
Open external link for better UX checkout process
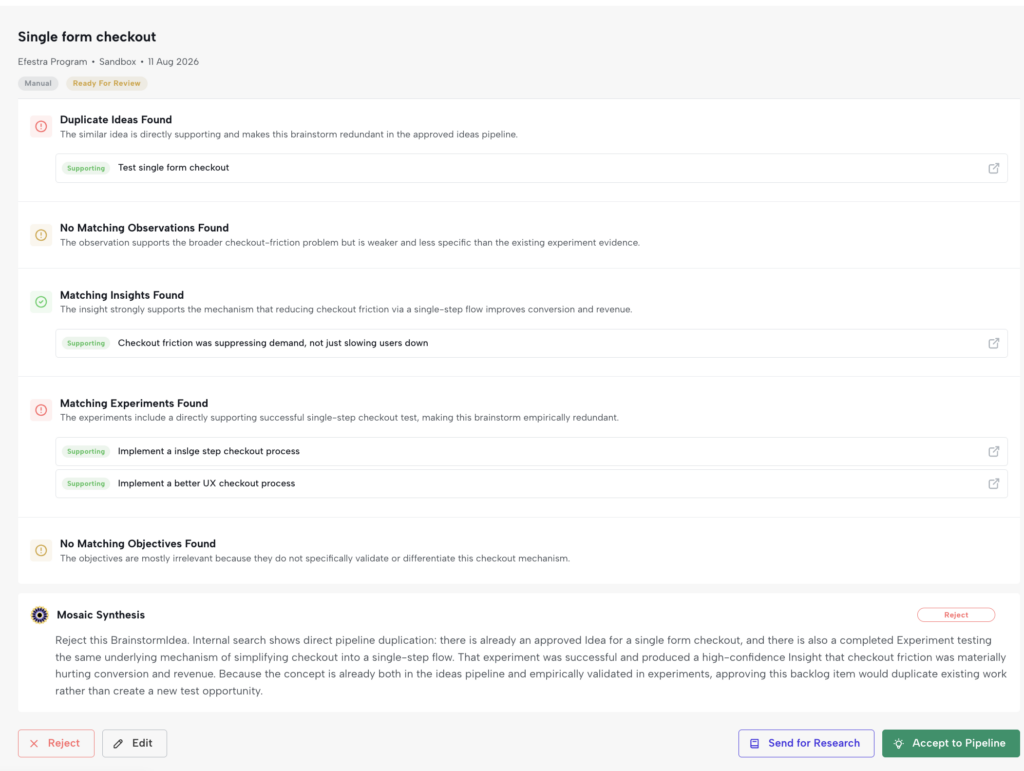point(993,484)
